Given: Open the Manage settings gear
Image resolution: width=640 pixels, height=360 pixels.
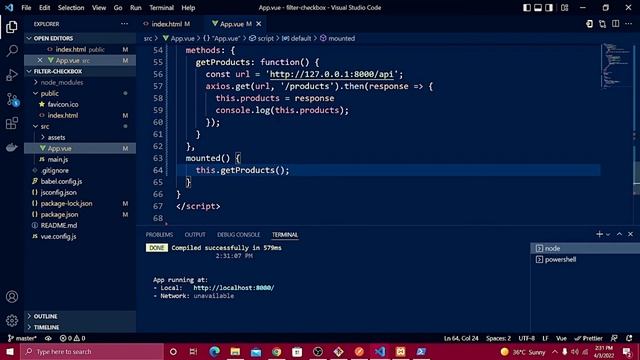Looking at the screenshot, I should pyautogui.click(x=12, y=321).
